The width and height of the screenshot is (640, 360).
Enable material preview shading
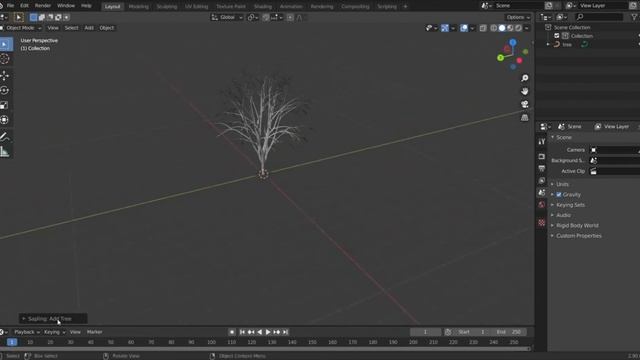[x=510, y=28]
